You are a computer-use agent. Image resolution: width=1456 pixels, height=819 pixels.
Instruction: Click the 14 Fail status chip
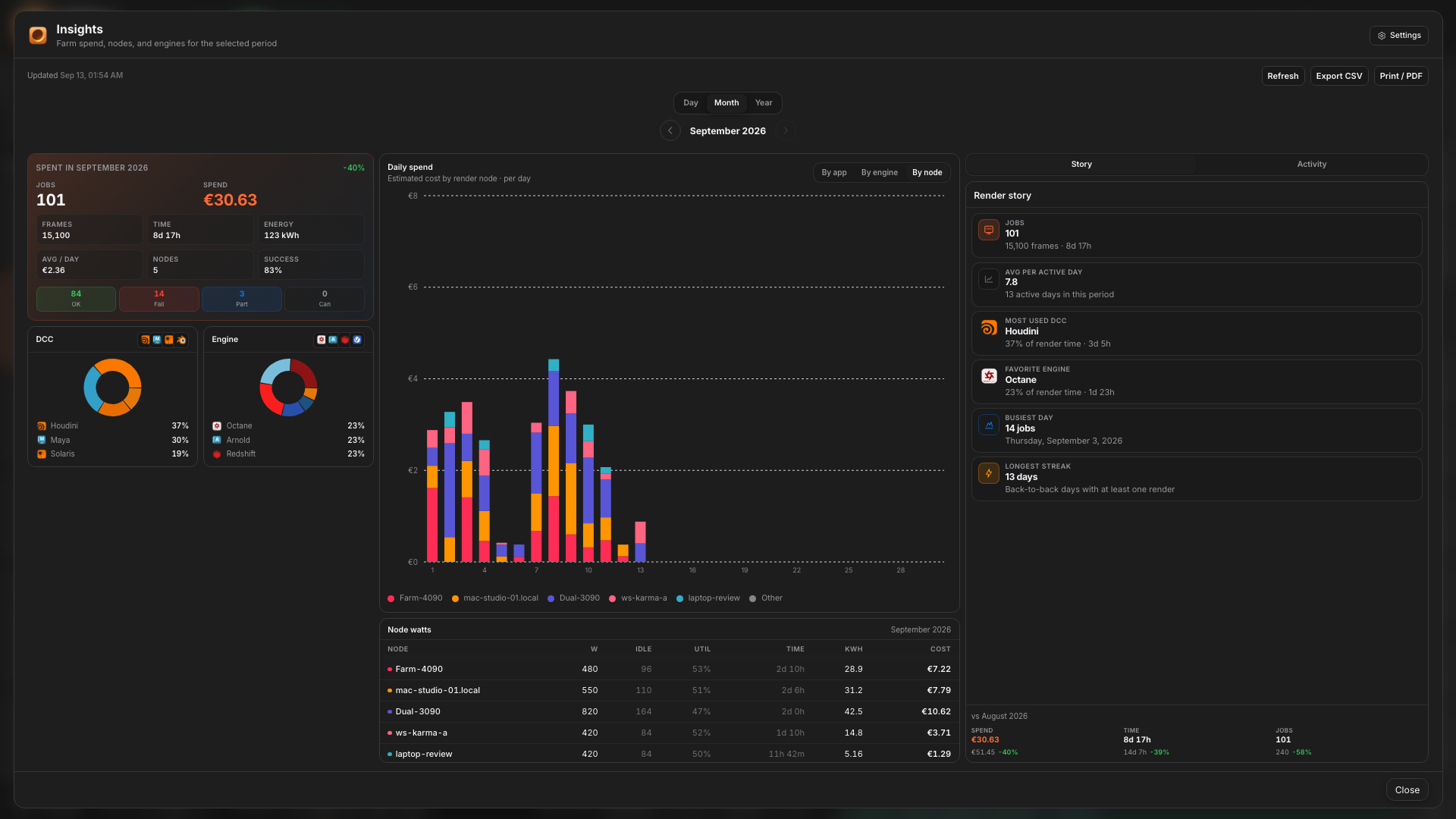coord(159,299)
